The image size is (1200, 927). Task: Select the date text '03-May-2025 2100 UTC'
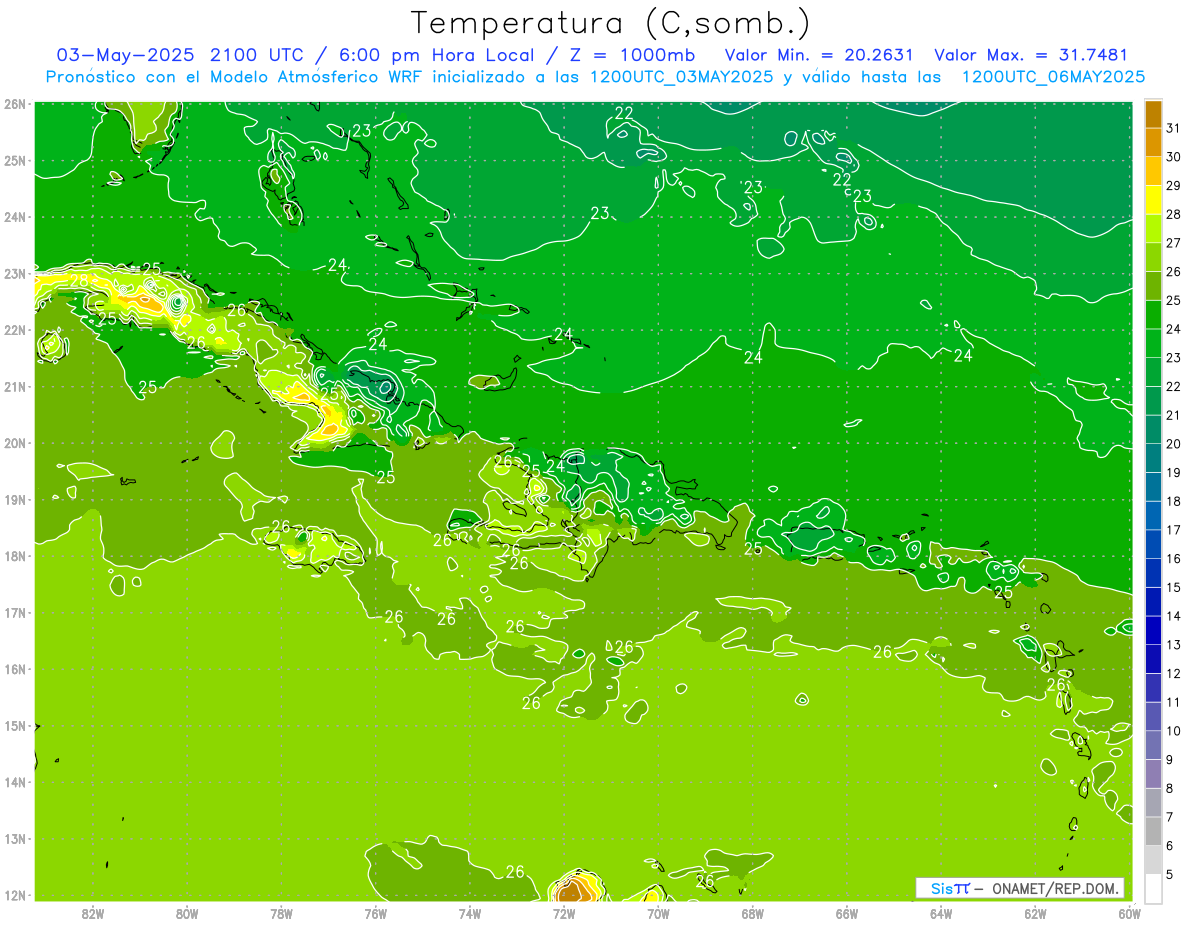click(x=180, y=55)
